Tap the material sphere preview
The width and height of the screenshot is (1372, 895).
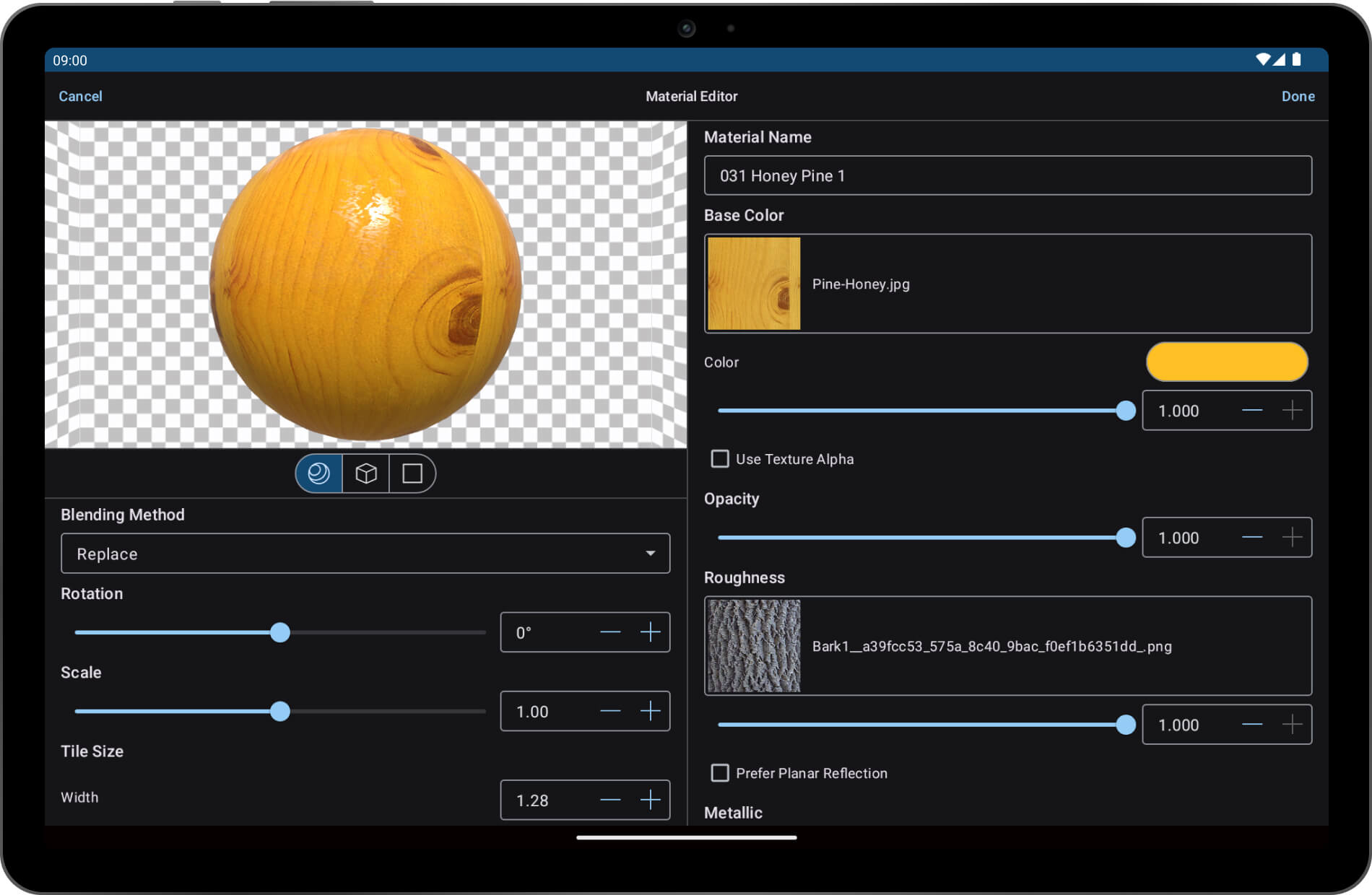click(x=365, y=284)
